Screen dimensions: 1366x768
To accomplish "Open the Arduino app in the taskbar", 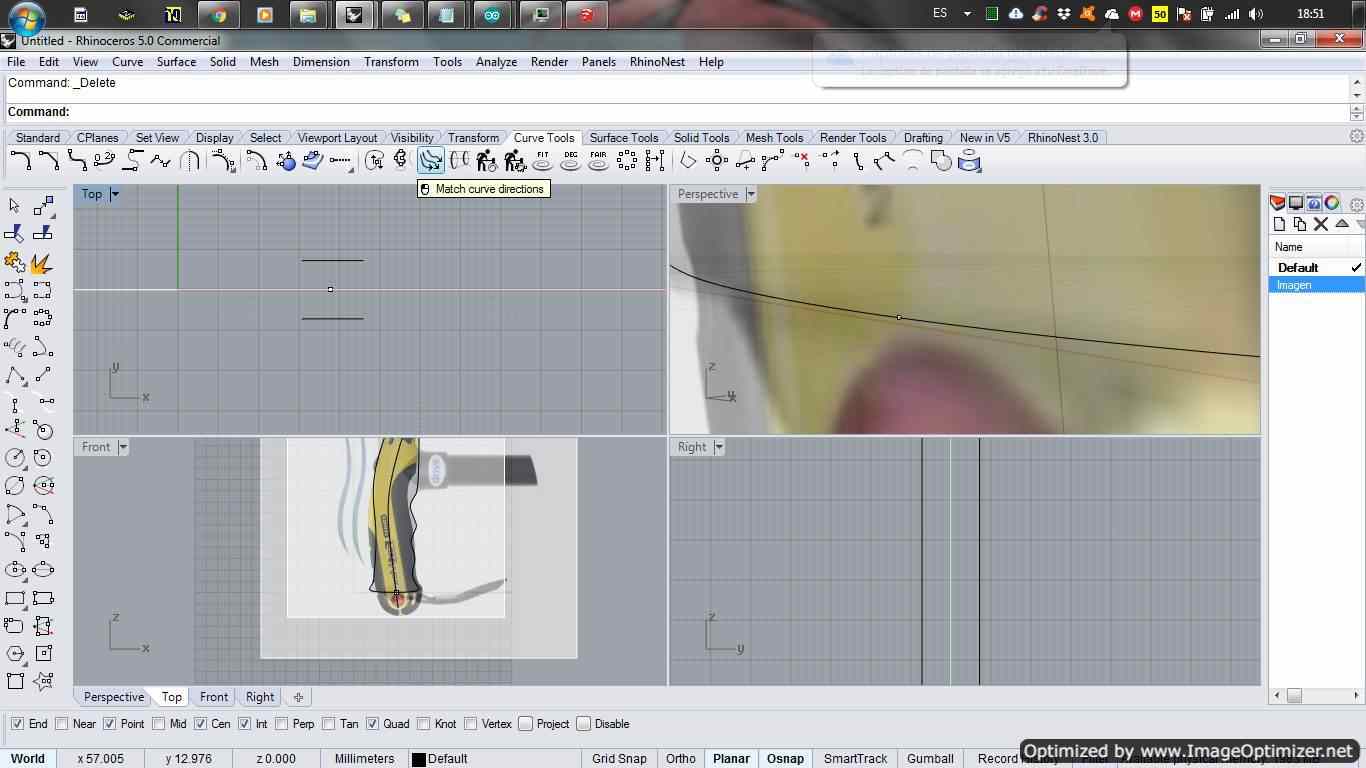I will click(493, 14).
